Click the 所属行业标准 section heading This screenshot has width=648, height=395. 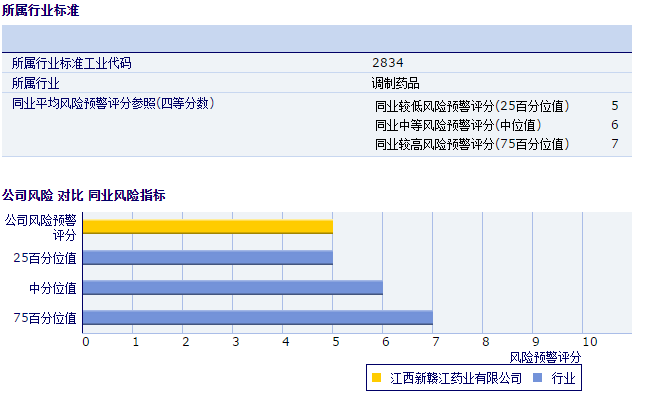click(x=40, y=10)
